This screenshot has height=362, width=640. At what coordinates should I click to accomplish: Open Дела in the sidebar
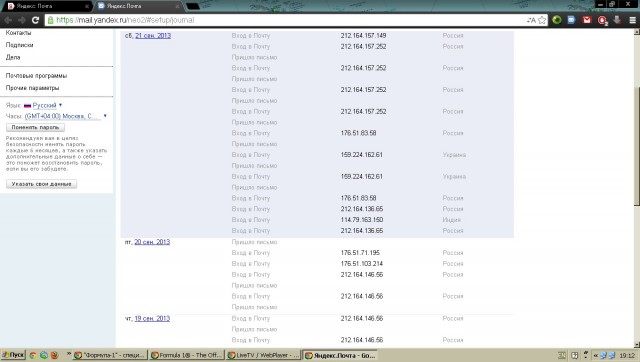point(13,57)
